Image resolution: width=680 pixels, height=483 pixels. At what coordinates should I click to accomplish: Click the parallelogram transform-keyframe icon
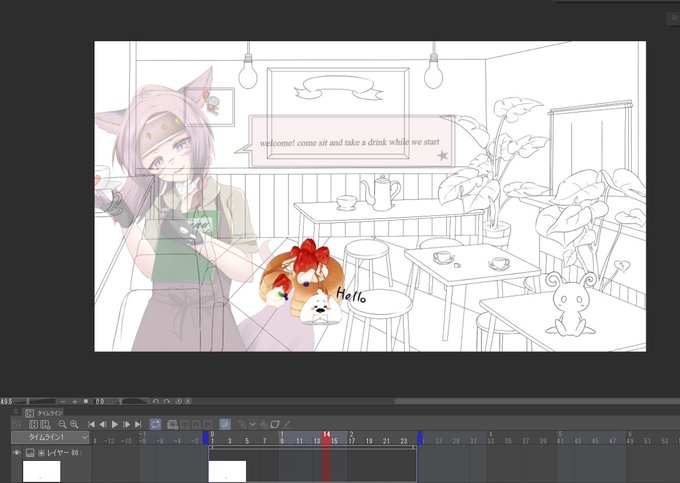point(275,424)
